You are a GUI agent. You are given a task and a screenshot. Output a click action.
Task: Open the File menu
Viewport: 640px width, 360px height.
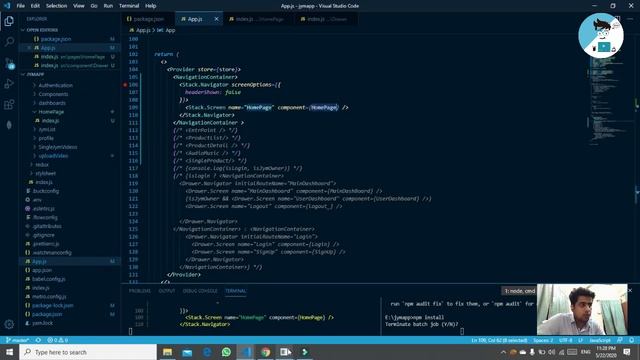tap(20, 6)
